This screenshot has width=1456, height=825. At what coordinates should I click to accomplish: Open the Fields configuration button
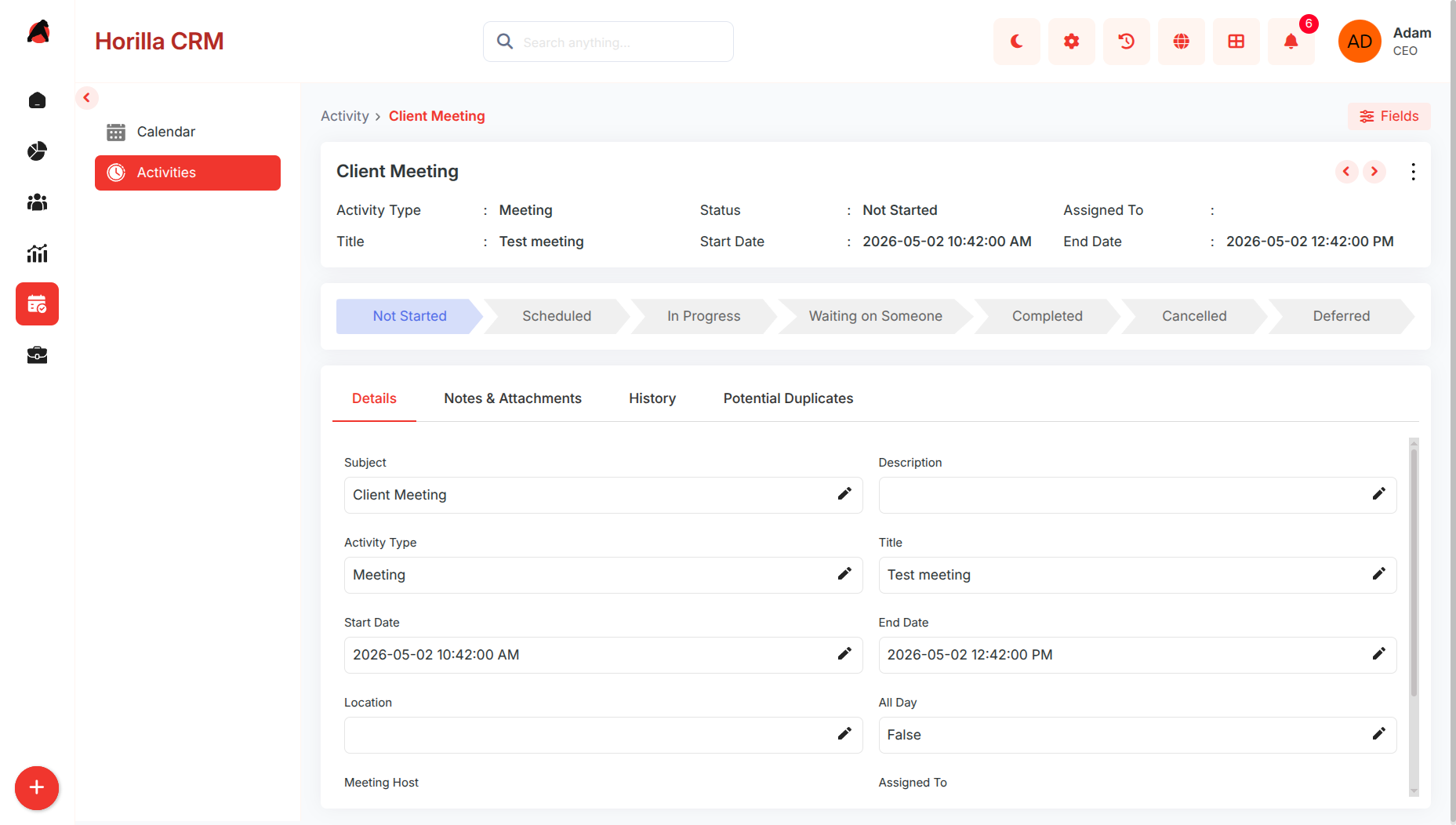coord(1389,116)
